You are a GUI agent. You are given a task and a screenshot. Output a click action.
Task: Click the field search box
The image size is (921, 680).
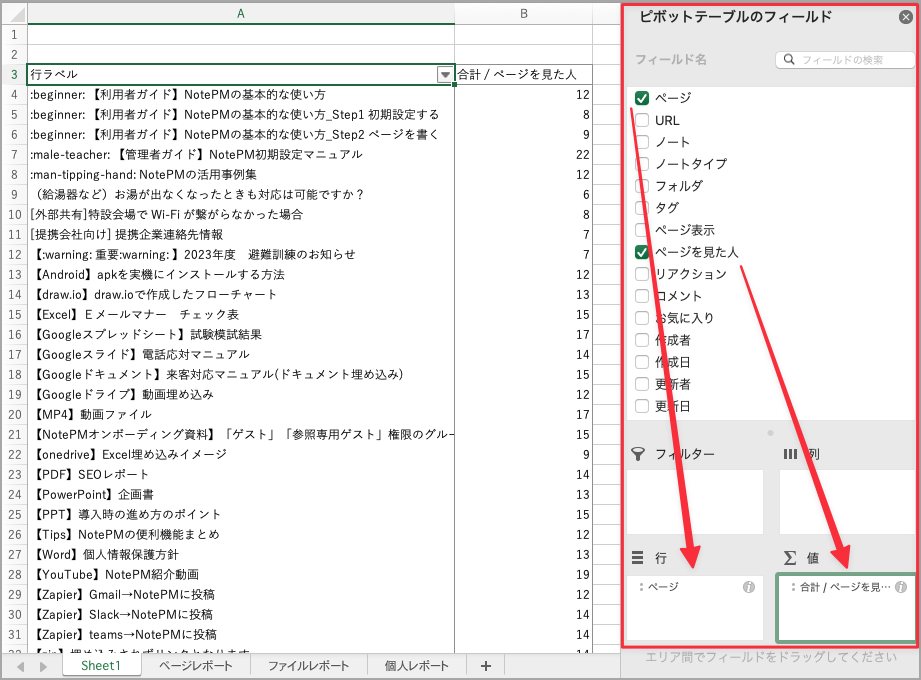pyautogui.click(x=845, y=60)
